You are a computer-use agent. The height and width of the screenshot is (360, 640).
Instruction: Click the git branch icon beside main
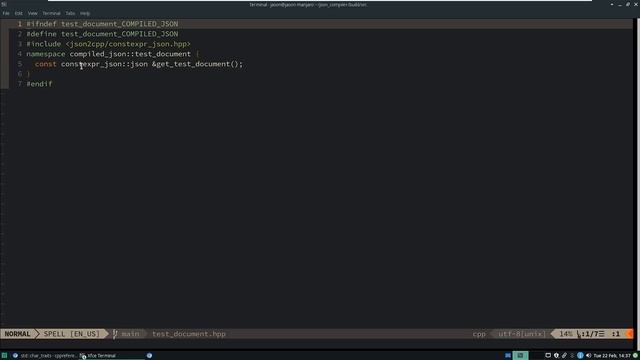tap(115, 334)
